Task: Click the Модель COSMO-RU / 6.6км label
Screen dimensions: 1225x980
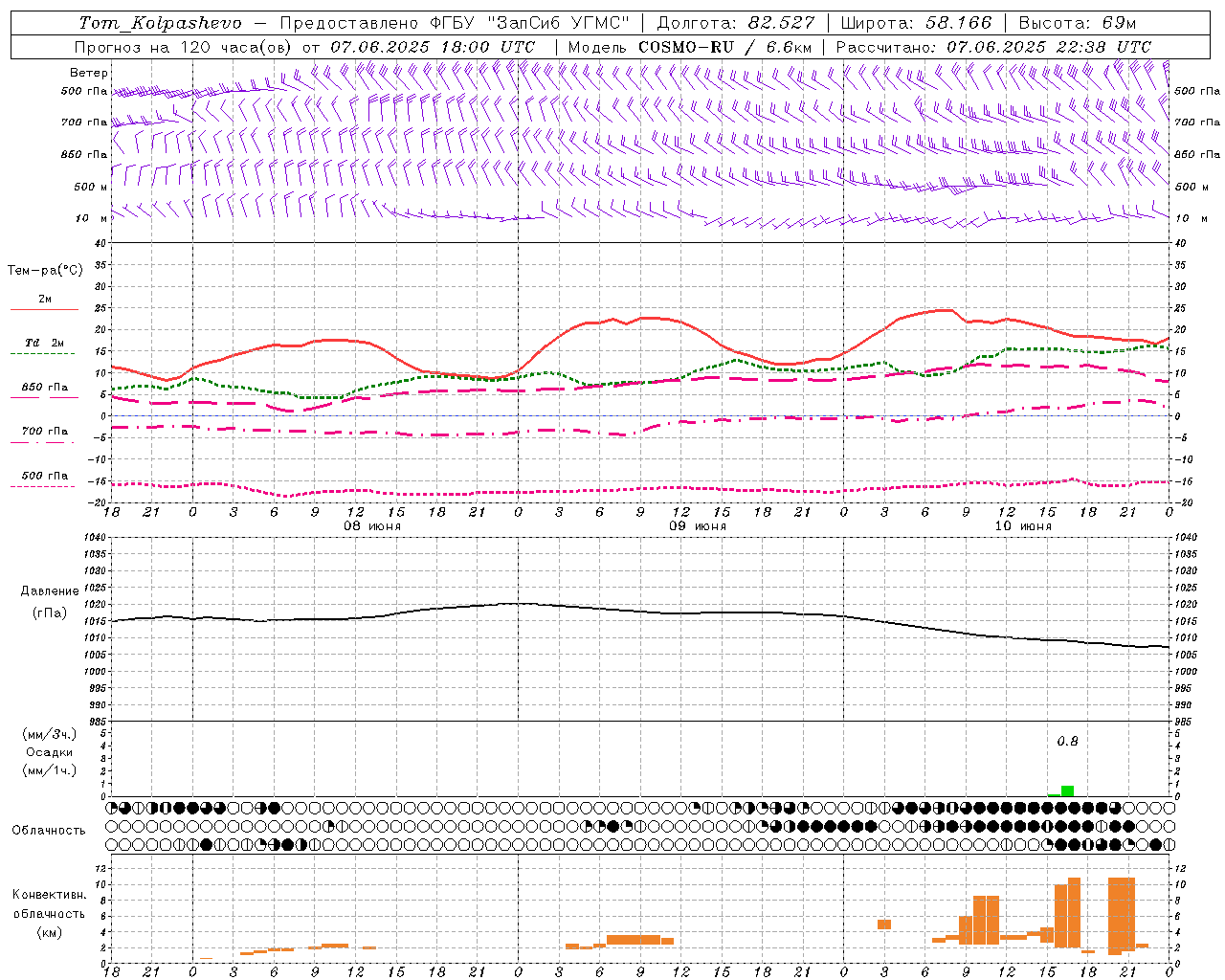Action: pyautogui.click(x=690, y=47)
